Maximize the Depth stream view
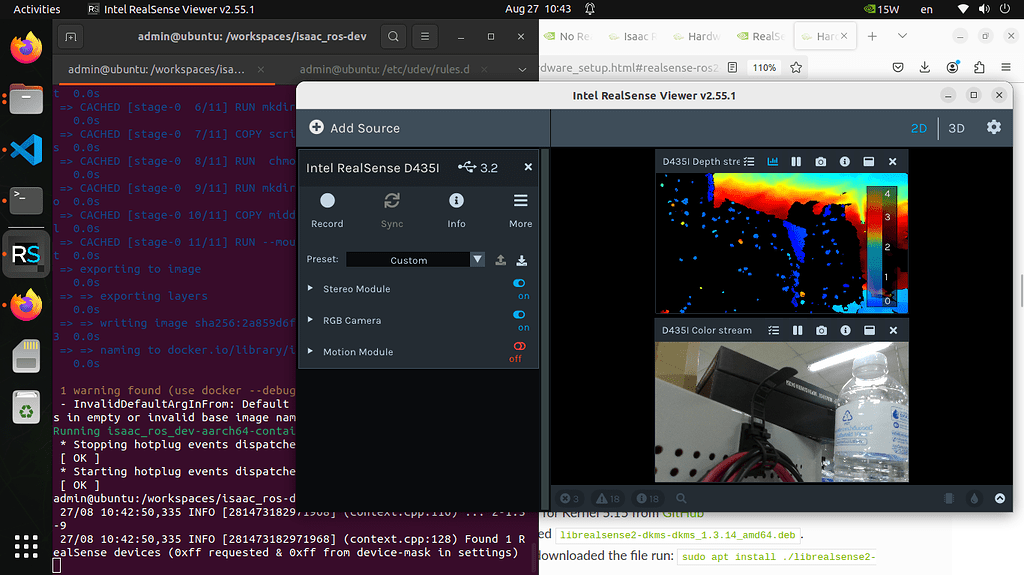Image resolution: width=1024 pixels, height=575 pixels. point(869,161)
